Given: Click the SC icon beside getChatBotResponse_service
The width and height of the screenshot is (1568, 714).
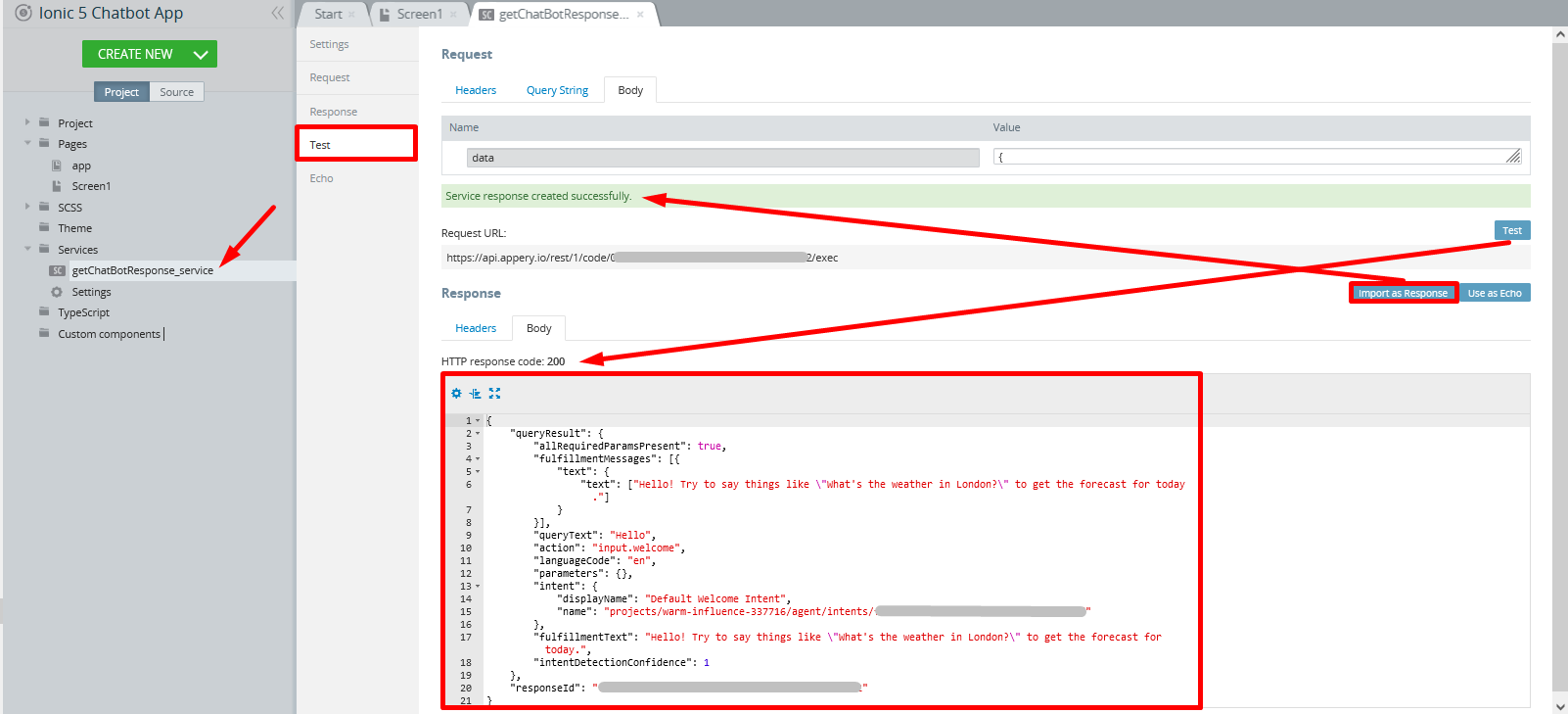Looking at the screenshot, I should [58, 270].
